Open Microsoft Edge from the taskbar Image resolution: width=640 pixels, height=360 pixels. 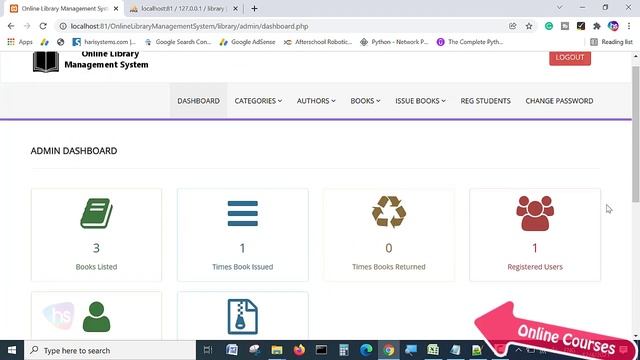pyautogui.click(x=366, y=350)
